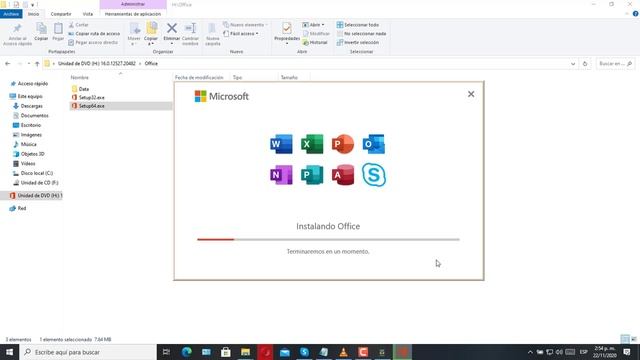Click the Instalando Office progress bar
Image resolution: width=640 pixels, height=360 pixels.
click(x=328, y=240)
